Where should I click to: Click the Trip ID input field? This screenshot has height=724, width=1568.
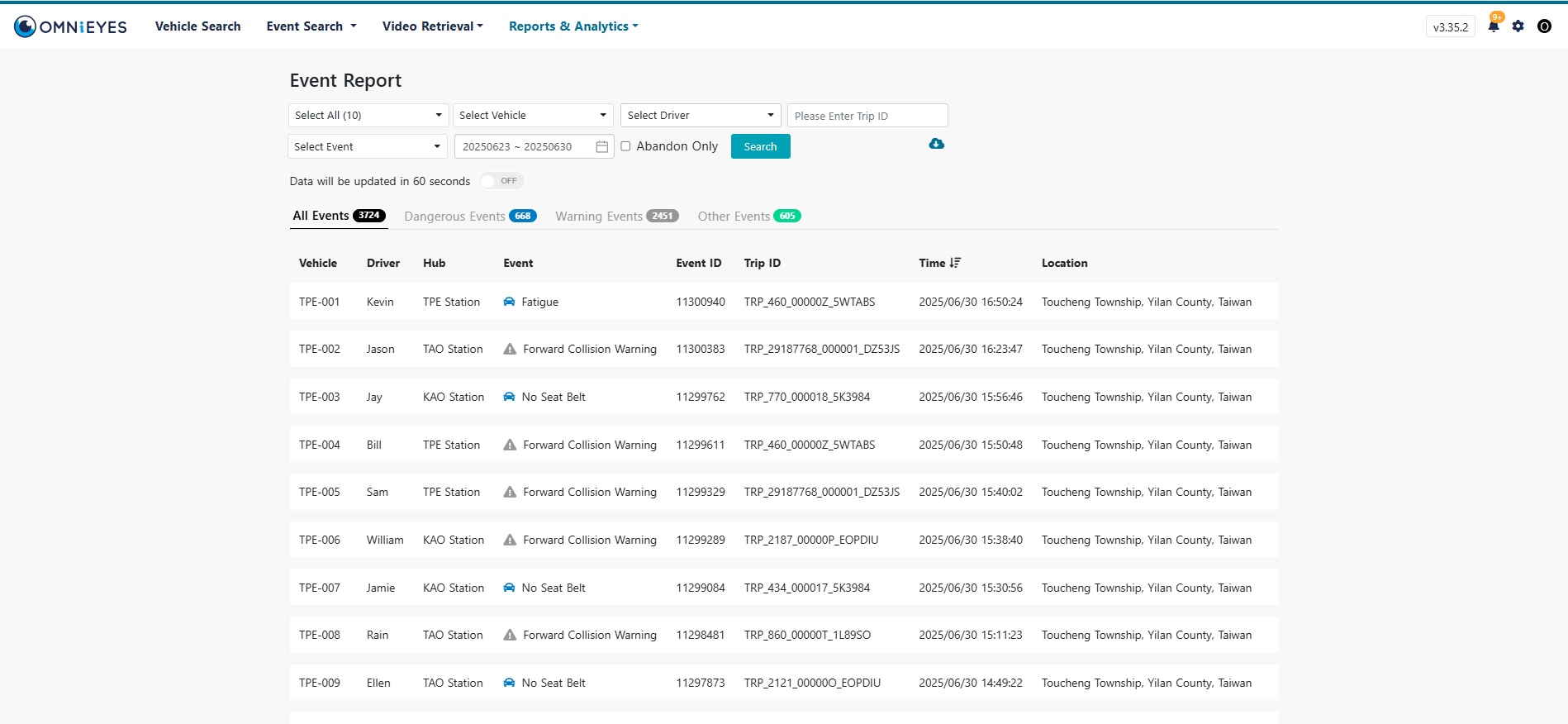click(x=867, y=116)
